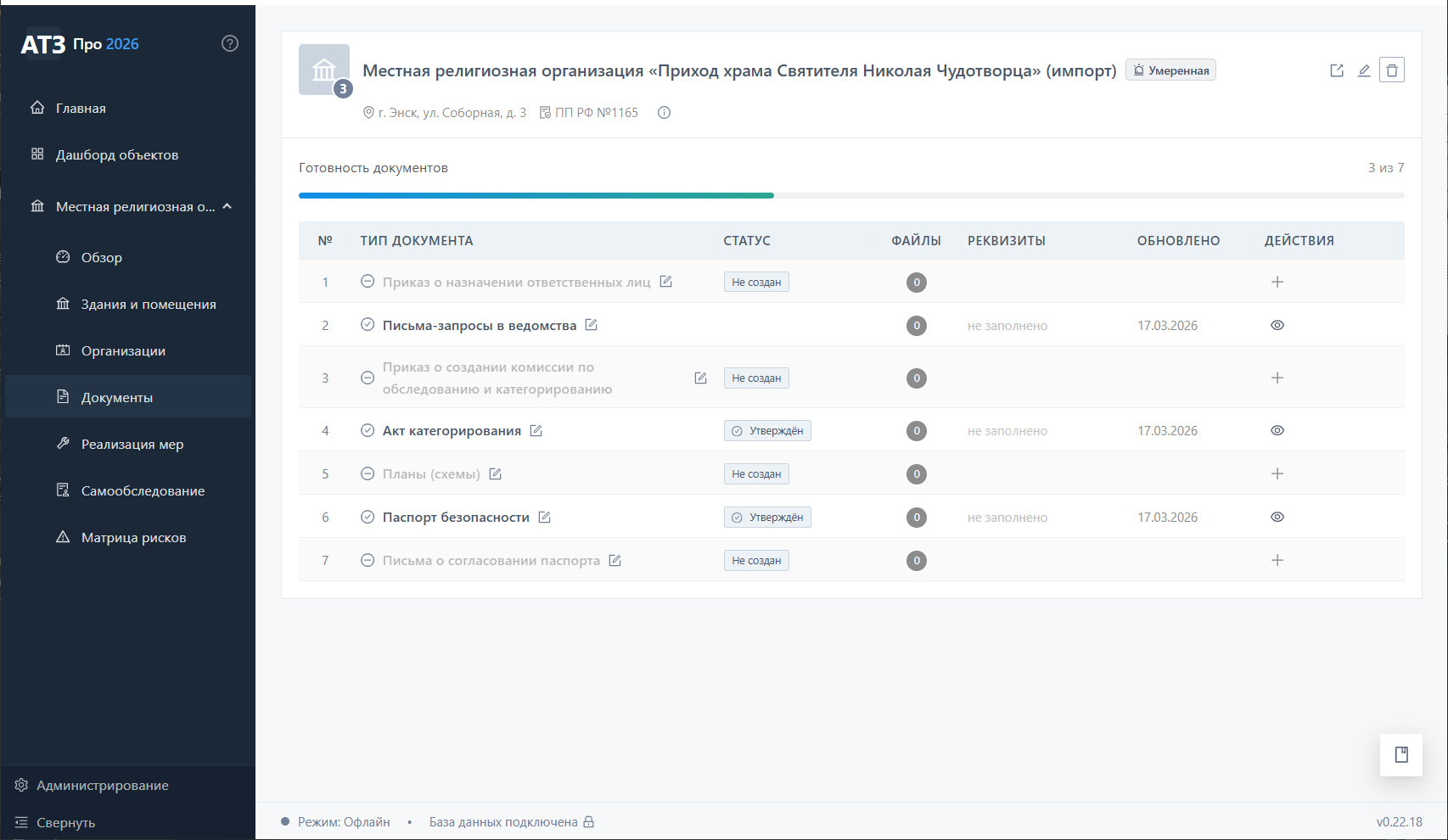Edit the object with pencil icon
1448x840 pixels.
click(x=1364, y=70)
